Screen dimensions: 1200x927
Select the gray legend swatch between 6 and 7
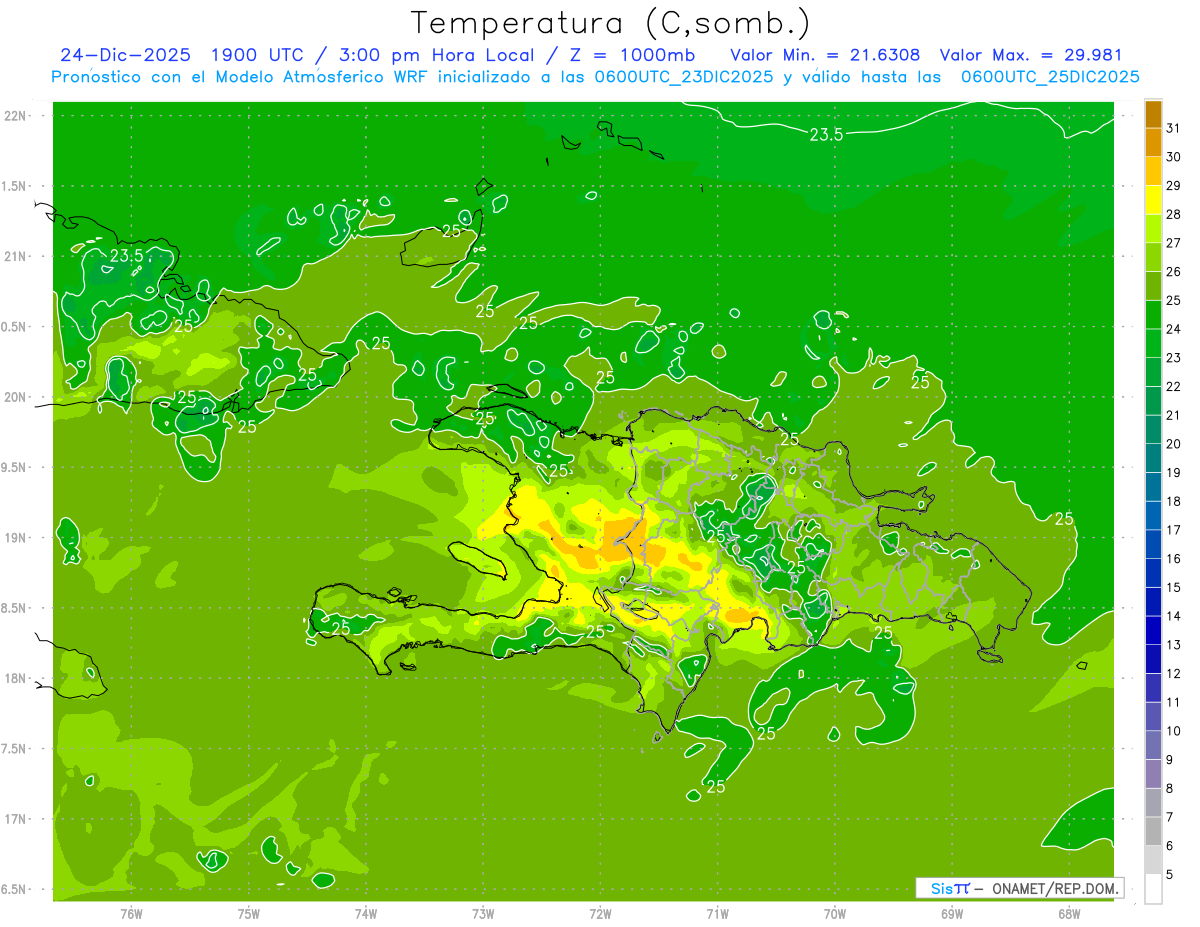1153,830
